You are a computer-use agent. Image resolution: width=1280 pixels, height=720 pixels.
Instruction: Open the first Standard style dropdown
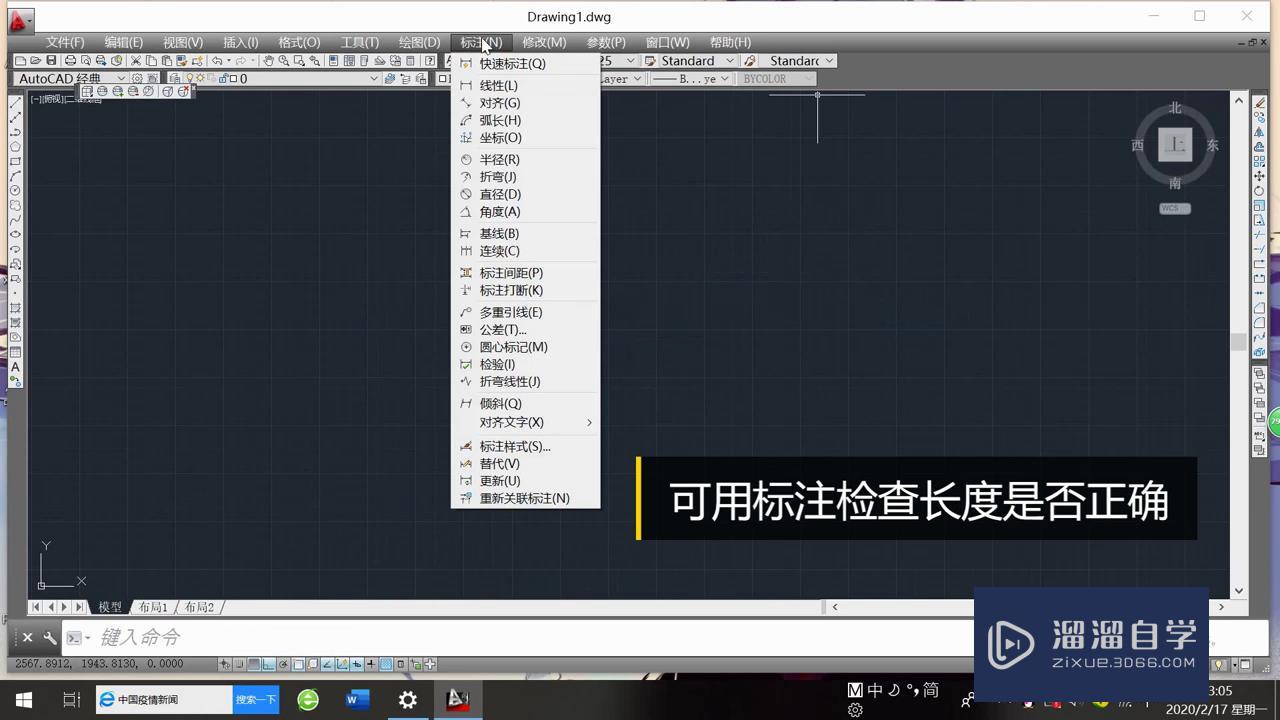tap(729, 61)
